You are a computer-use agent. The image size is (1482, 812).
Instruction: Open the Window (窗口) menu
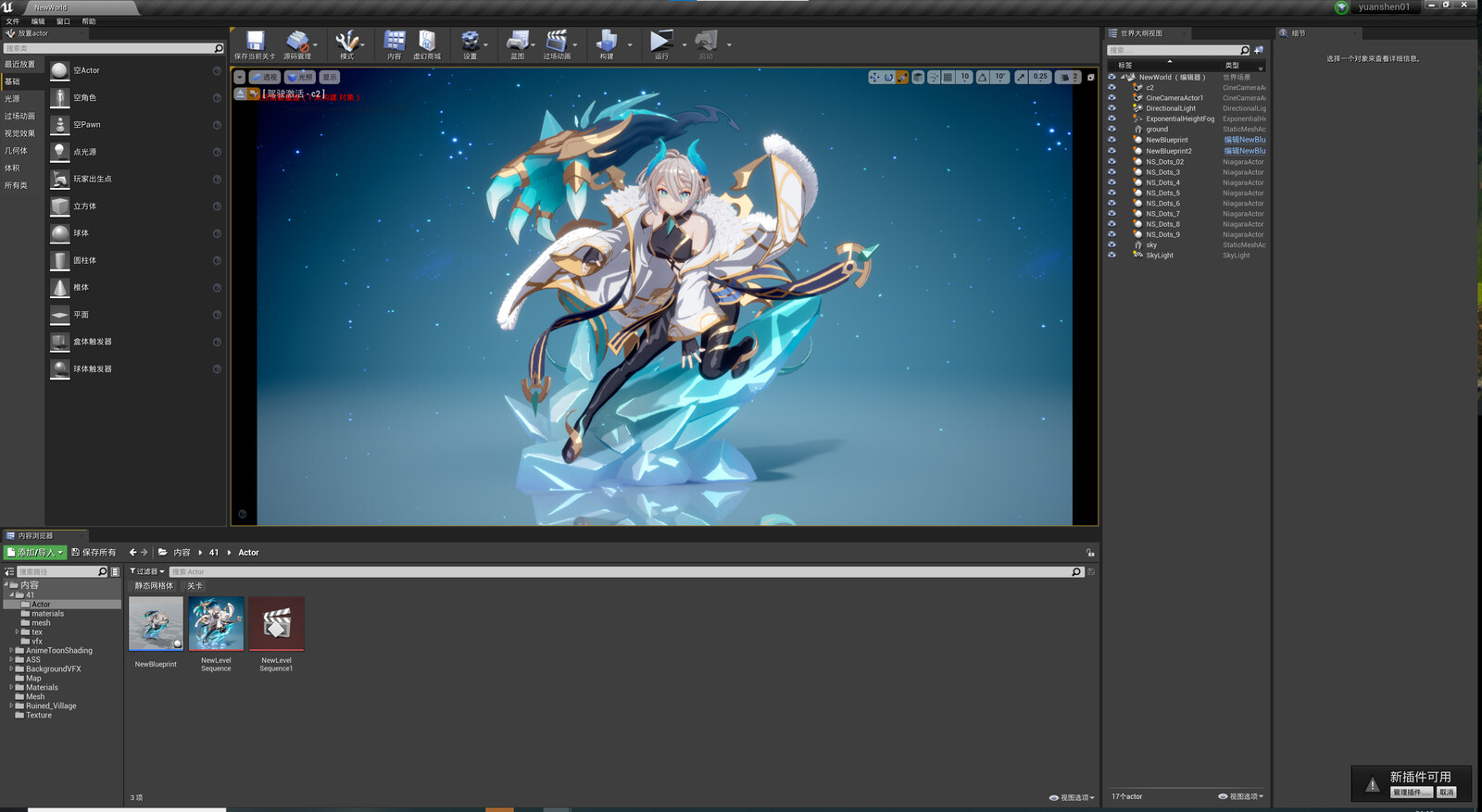[x=63, y=21]
